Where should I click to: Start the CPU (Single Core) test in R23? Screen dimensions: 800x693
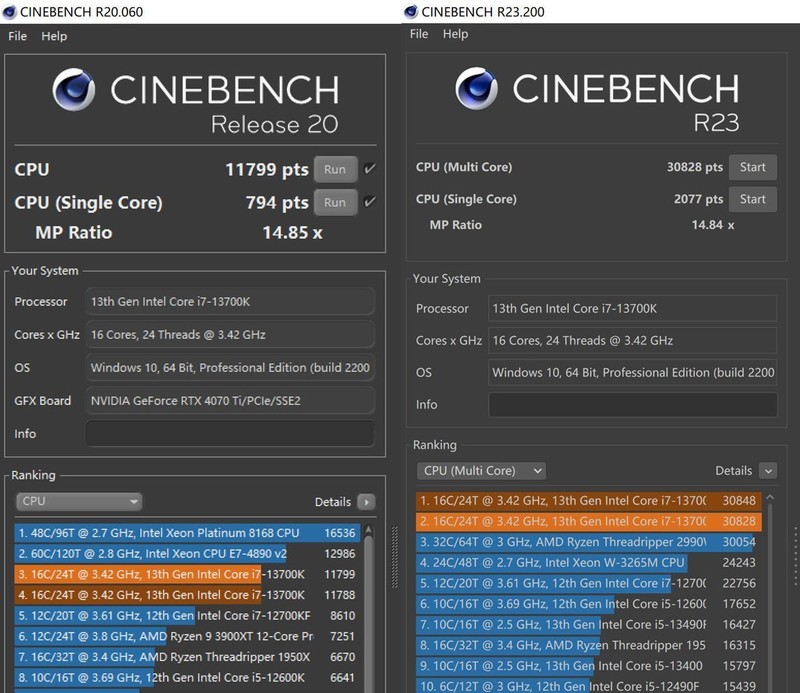(x=752, y=199)
